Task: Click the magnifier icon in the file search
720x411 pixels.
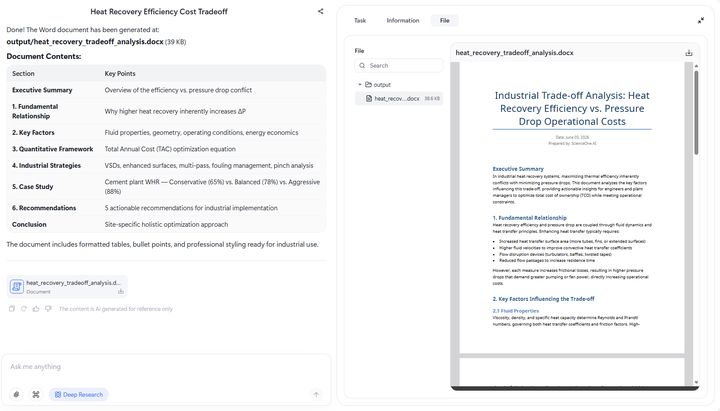Action: click(x=362, y=66)
